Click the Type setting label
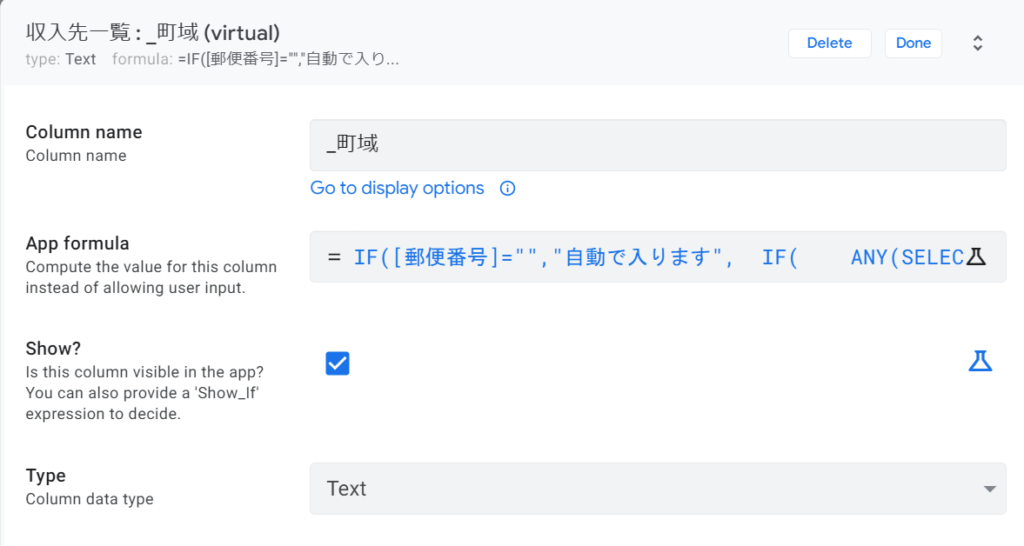Viewport: 1024px width, 546px height. (46, 476)
